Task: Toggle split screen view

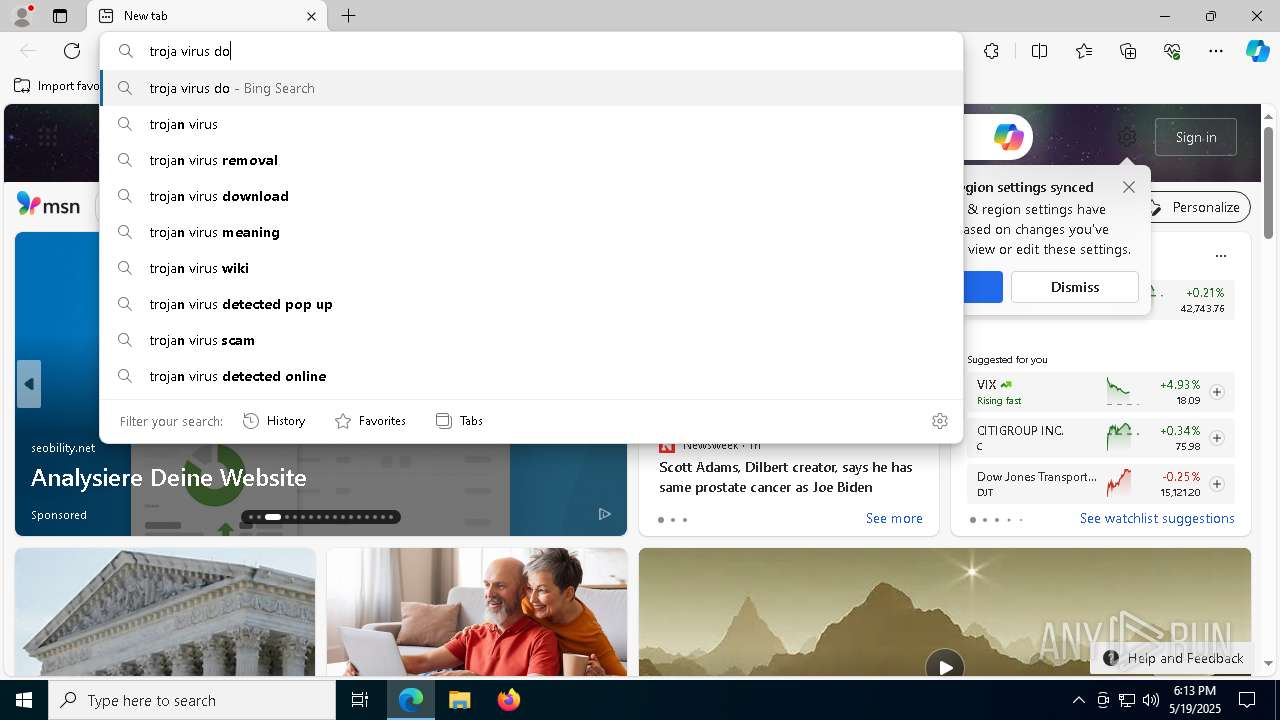Action: [x=1039, y=51]
